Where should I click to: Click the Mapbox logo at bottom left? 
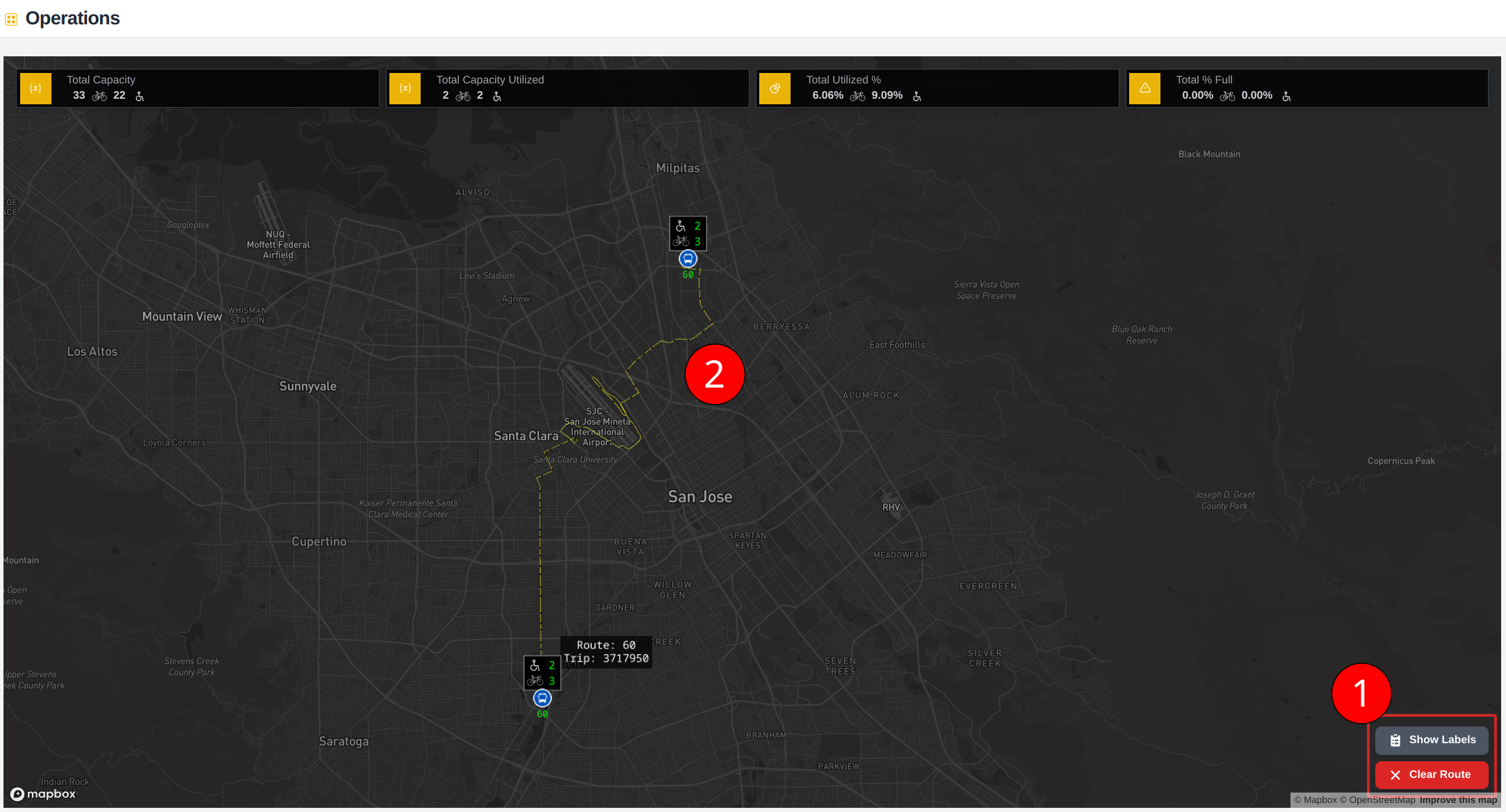pyautogui.click(x=43, y=794)
